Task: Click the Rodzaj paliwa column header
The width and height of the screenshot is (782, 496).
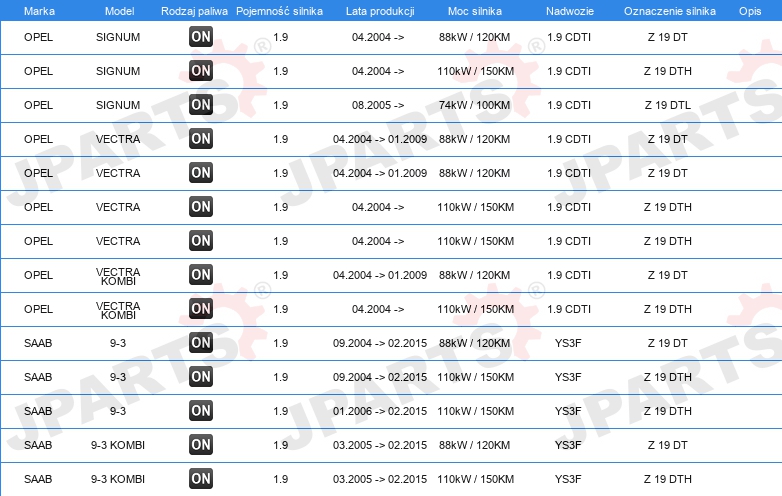Action: coord(194,11)
